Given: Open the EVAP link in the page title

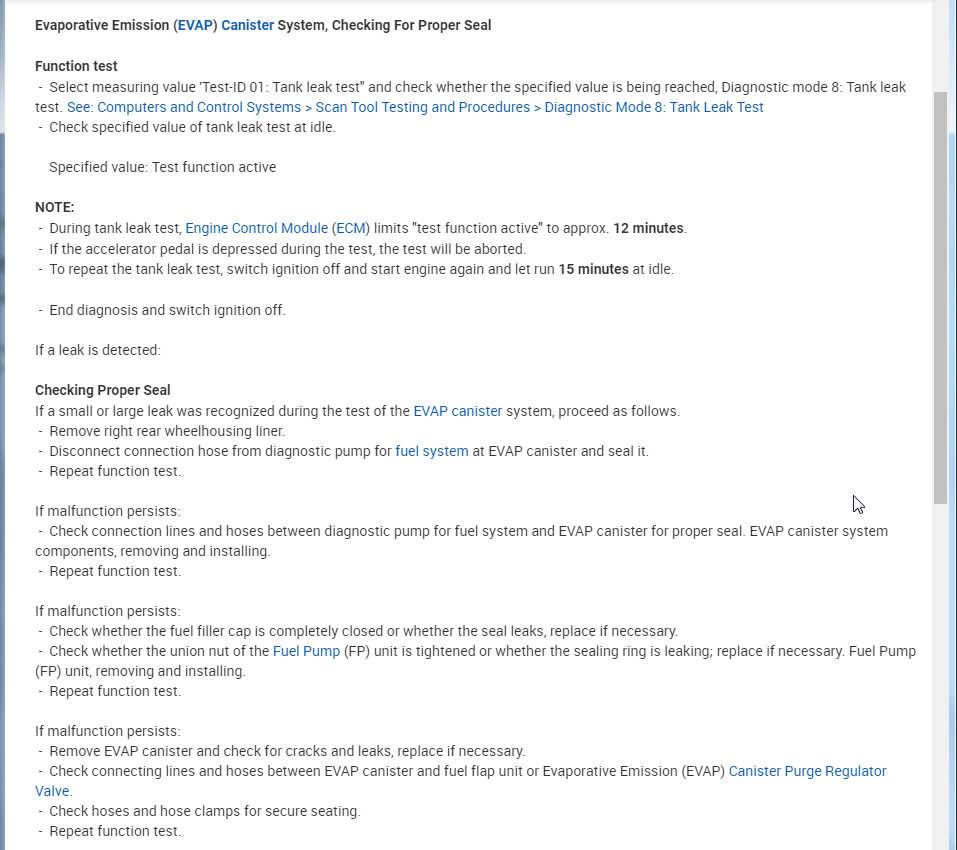Looking at the screenshot, I should coord(197,25).
